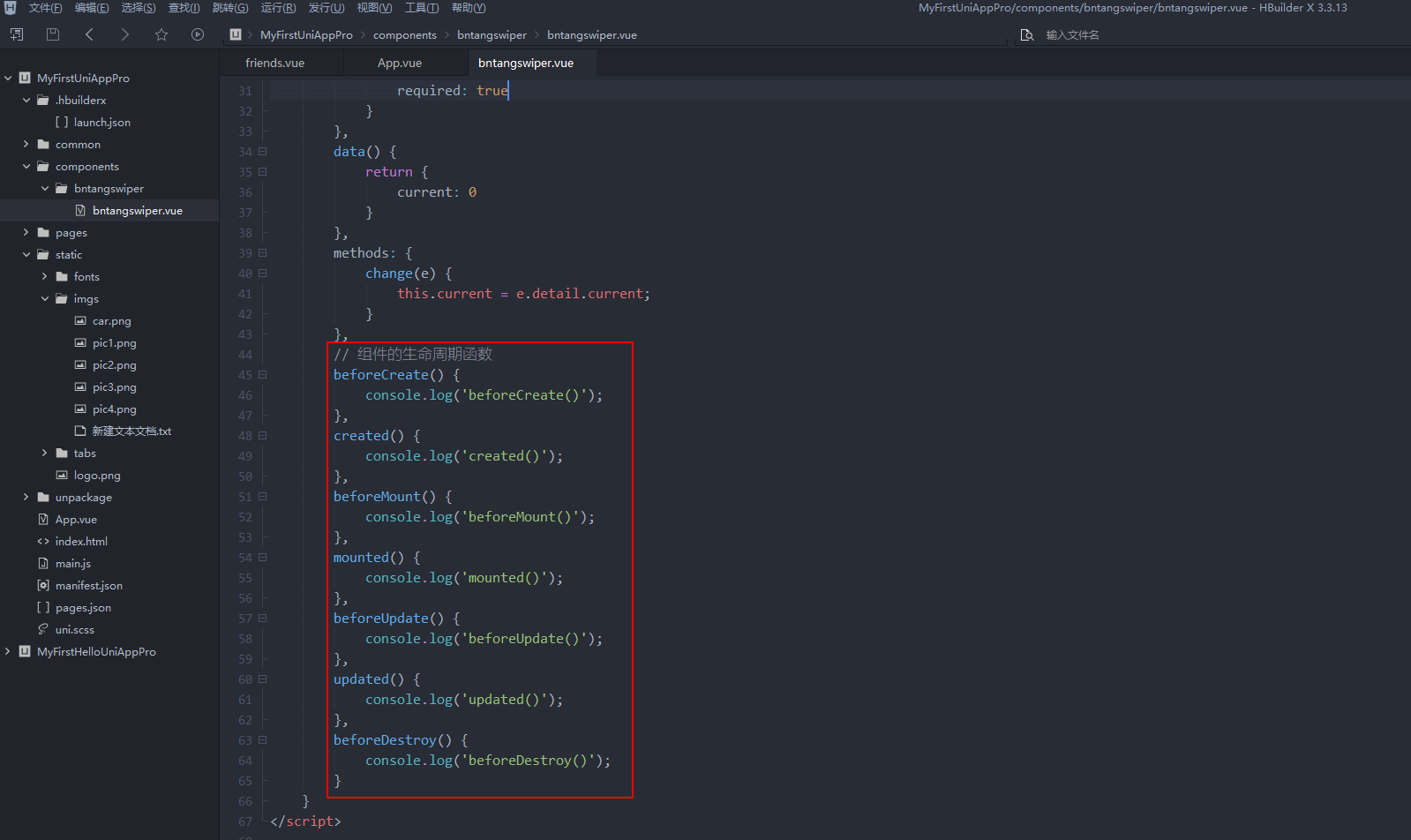This screenshot has height=840, width=1411.
Task: Switch to the friends.vue tab
Action: pyautogui.click(x=275, y=64)
